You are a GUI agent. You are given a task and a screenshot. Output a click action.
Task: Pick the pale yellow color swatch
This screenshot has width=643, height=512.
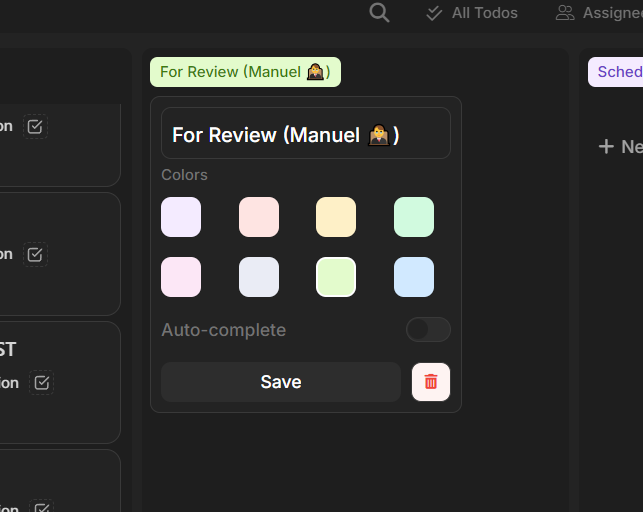tap(336, 217)
